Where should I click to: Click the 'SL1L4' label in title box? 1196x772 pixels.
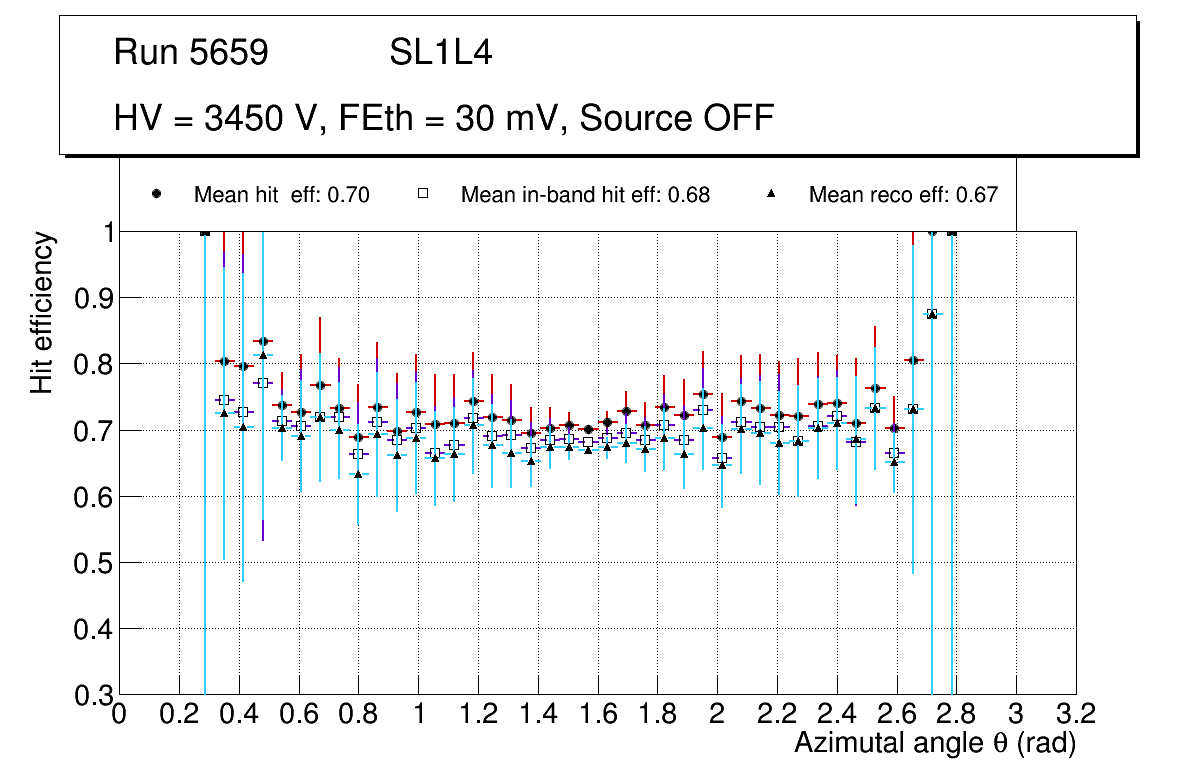click(x=440, y=53)
